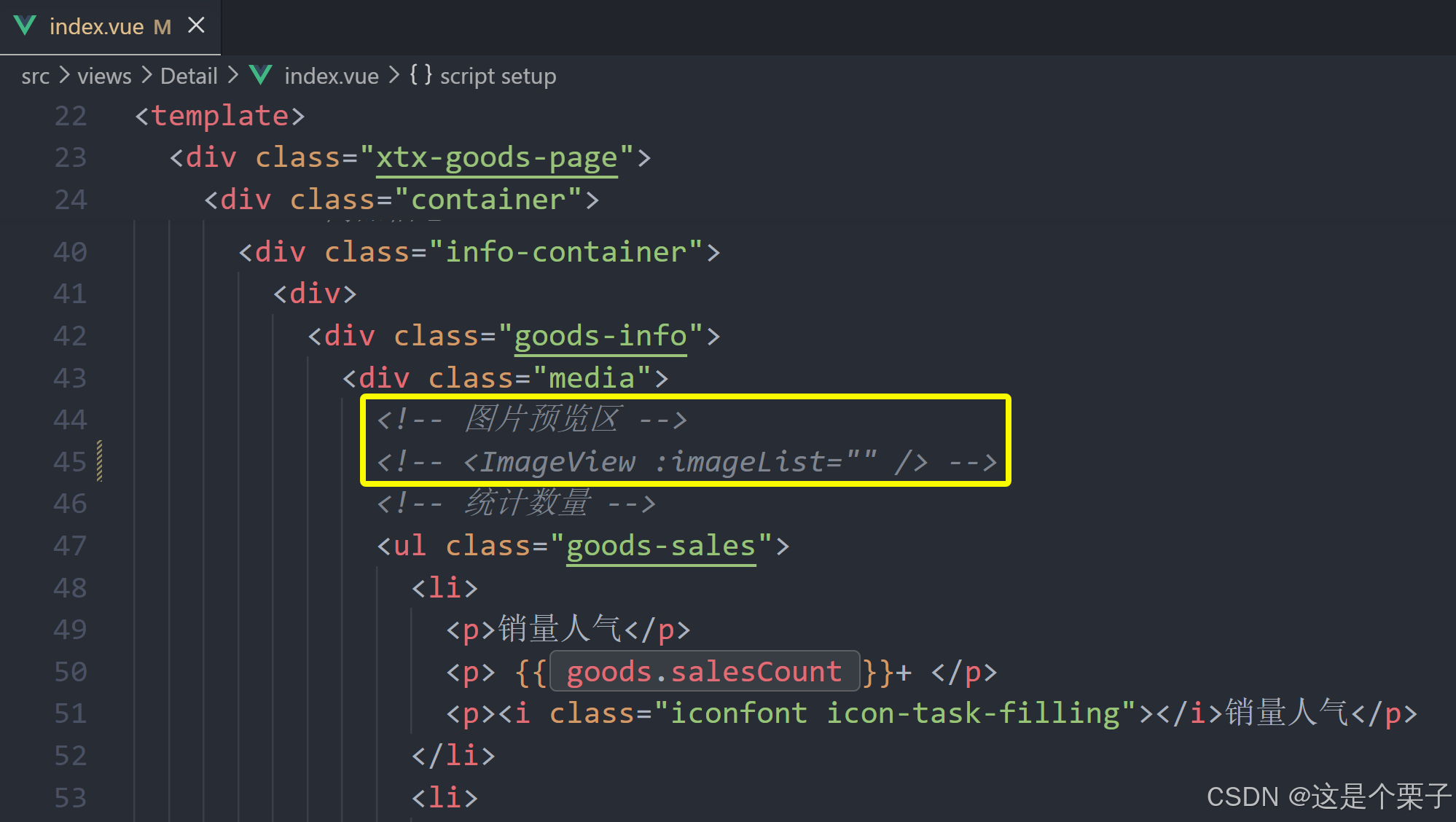Click the src breadcrumb segment
The width and height of the screenshot is (1456, 822).
pos(35,76)
